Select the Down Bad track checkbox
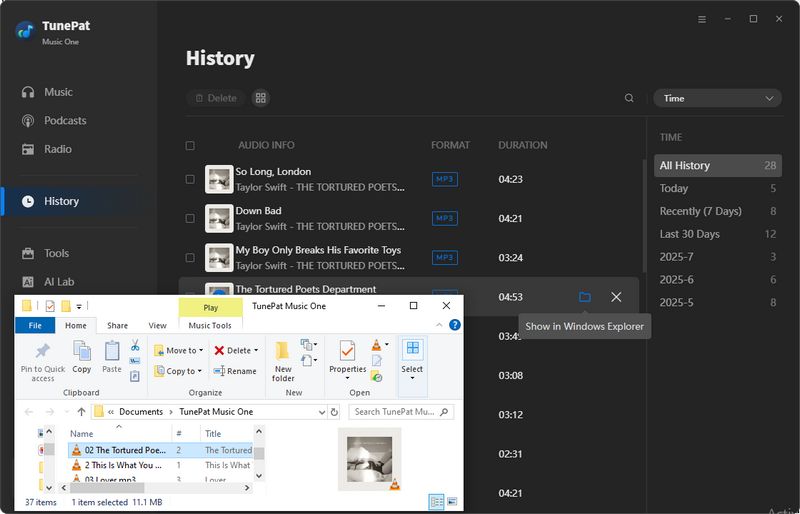The image size is (800, 514). click(190, 218)
